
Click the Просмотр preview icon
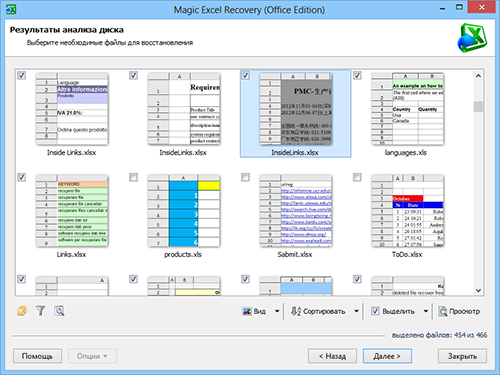tap(443, 311)
